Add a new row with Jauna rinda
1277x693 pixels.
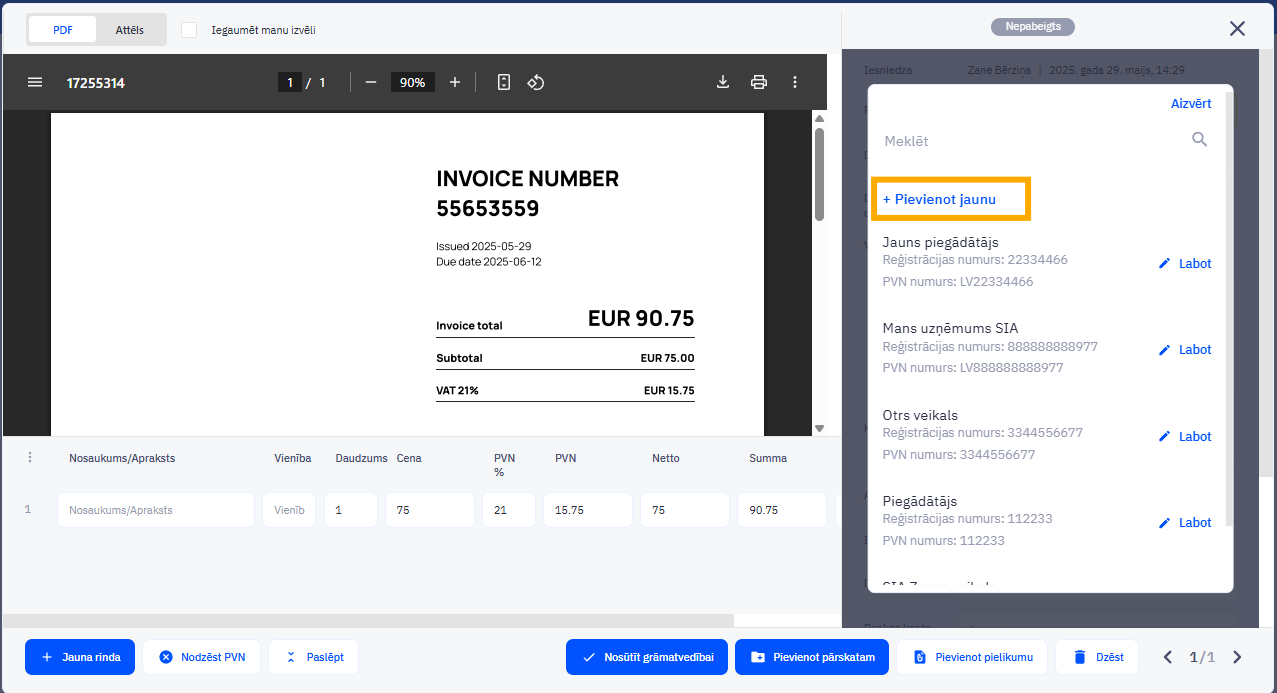point(80,657)
